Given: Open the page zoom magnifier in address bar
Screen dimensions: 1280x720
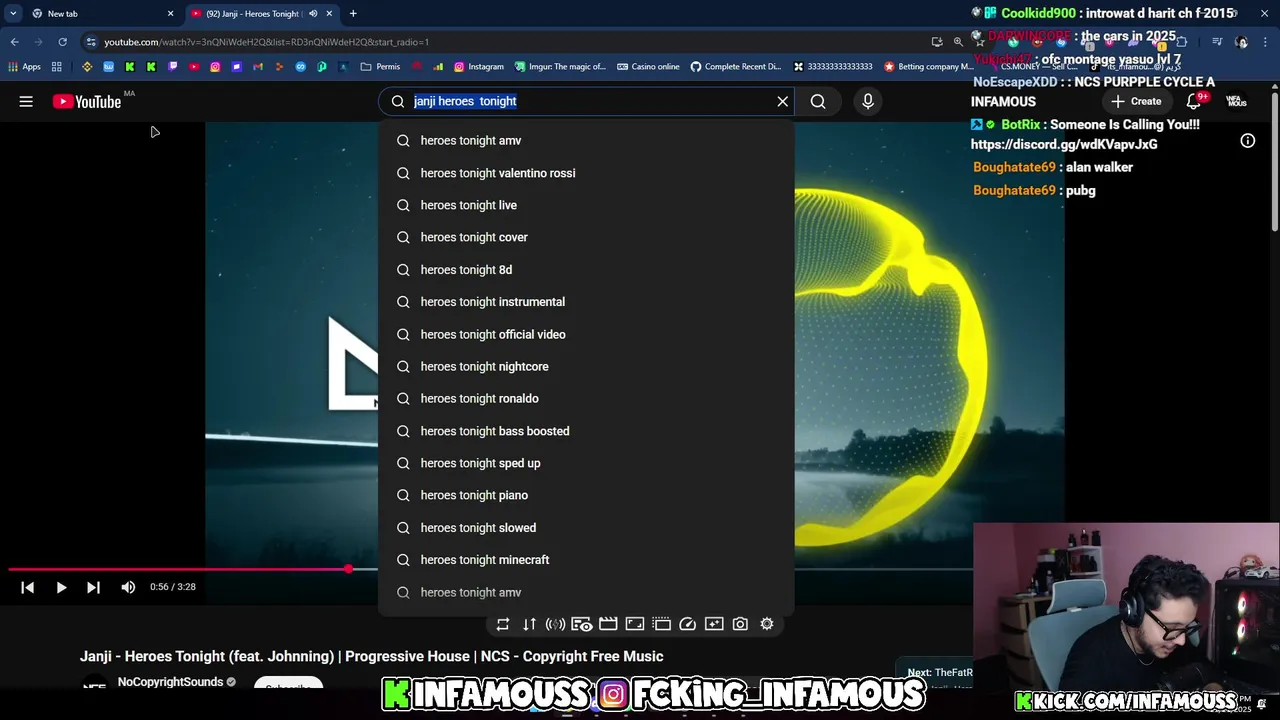Looking at the screenshot, I should point(958,42).
